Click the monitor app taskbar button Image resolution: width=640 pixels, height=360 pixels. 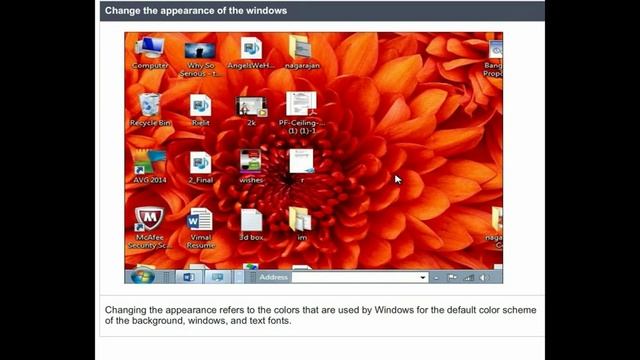218,277
